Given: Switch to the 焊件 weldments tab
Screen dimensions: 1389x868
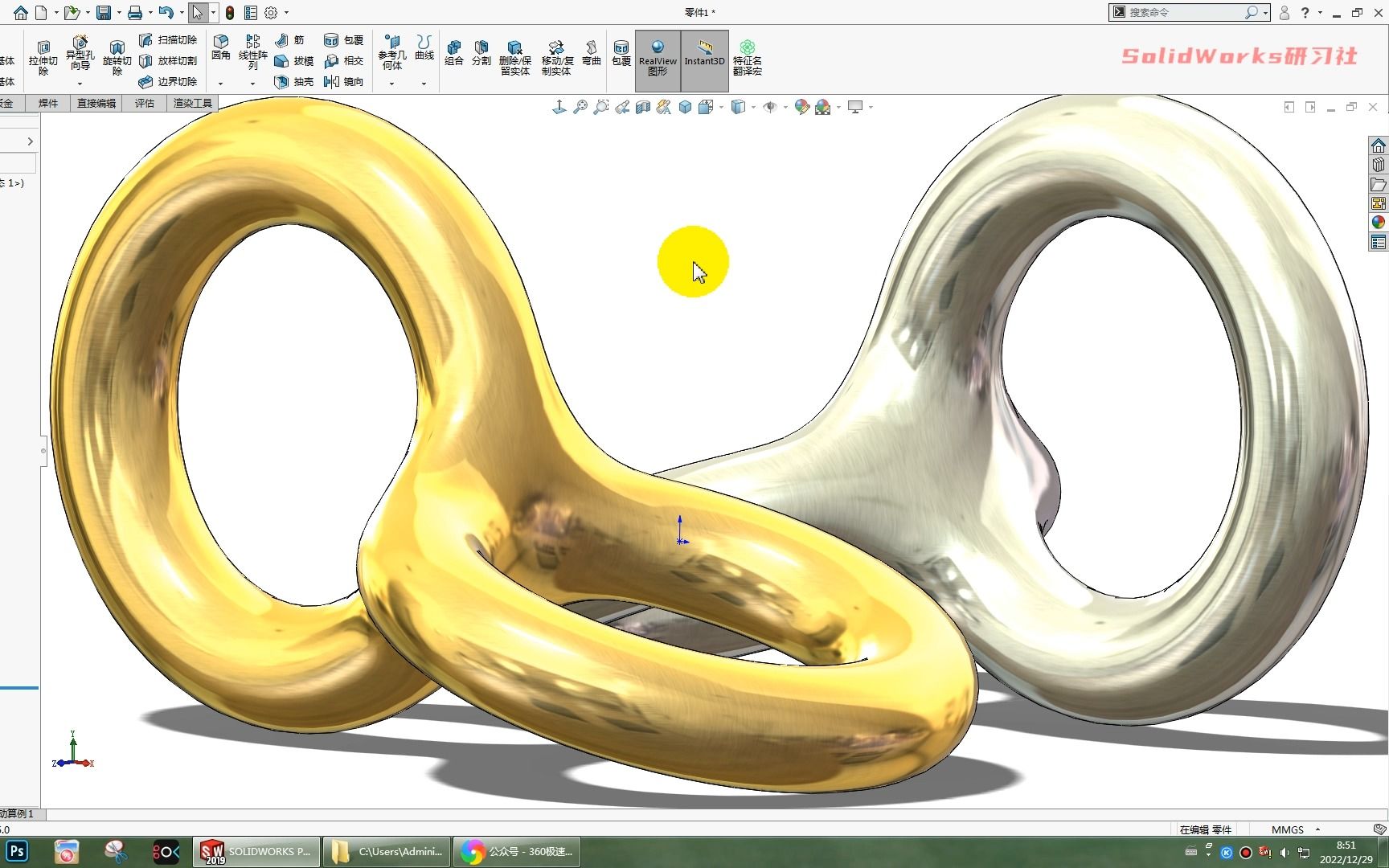Looking at the screenshot, I should click(x=48, y=103).
